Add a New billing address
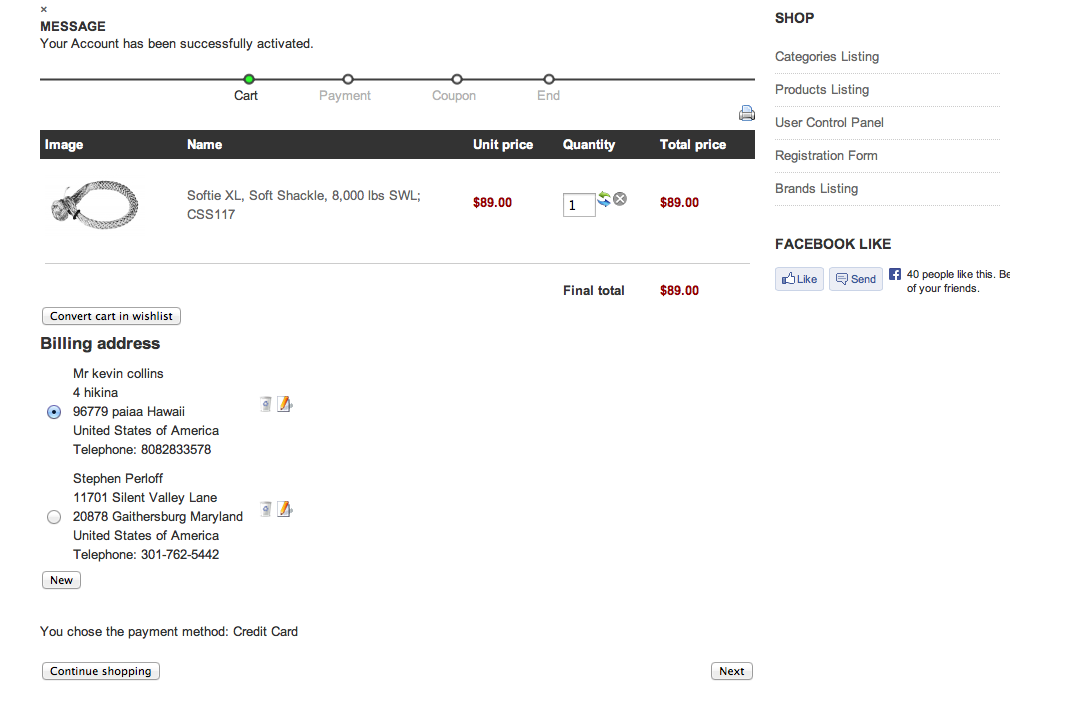Screen dimensions: 1066x712 coord(61,580)
